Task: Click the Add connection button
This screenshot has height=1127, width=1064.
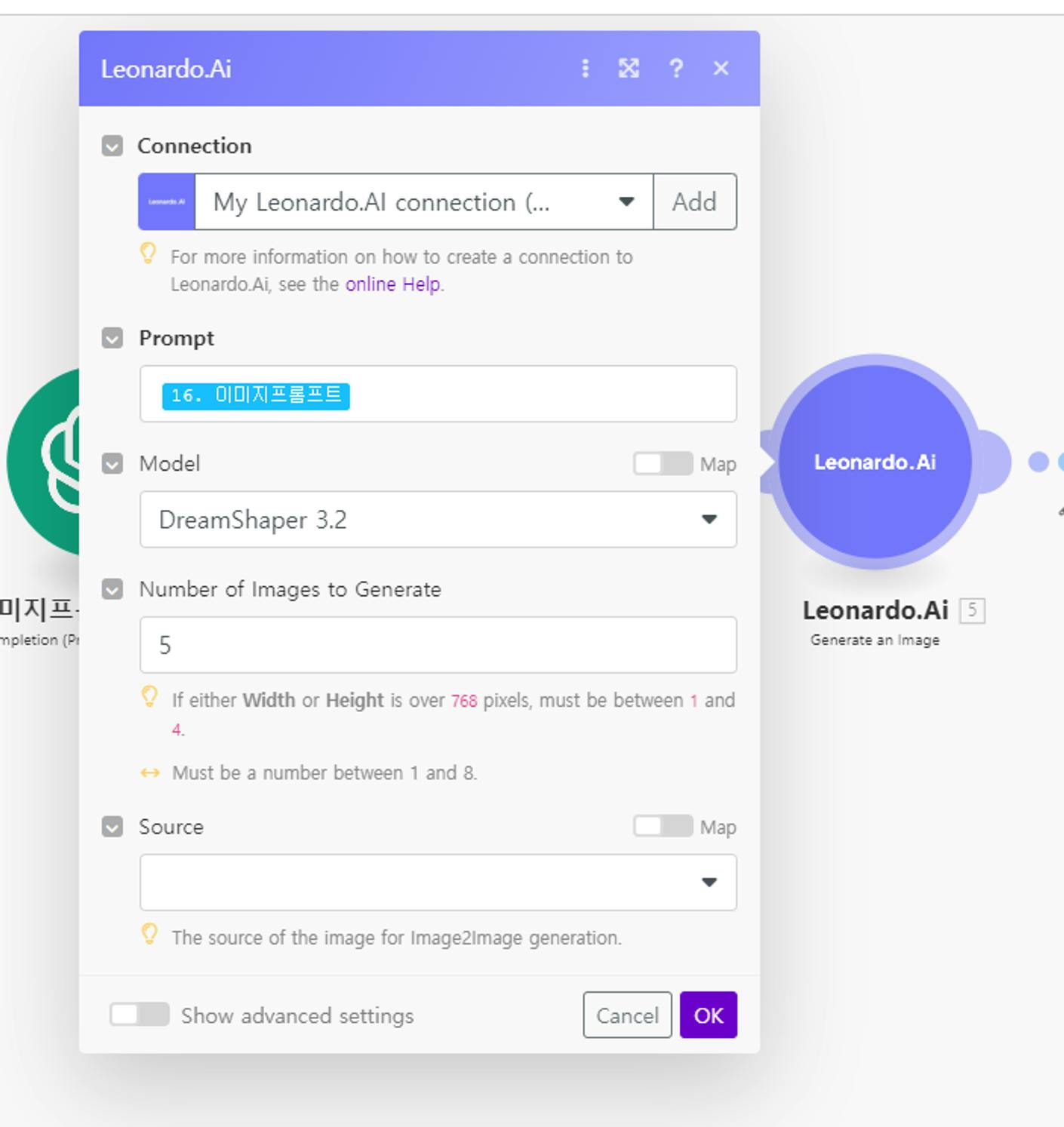Action: 695,202
